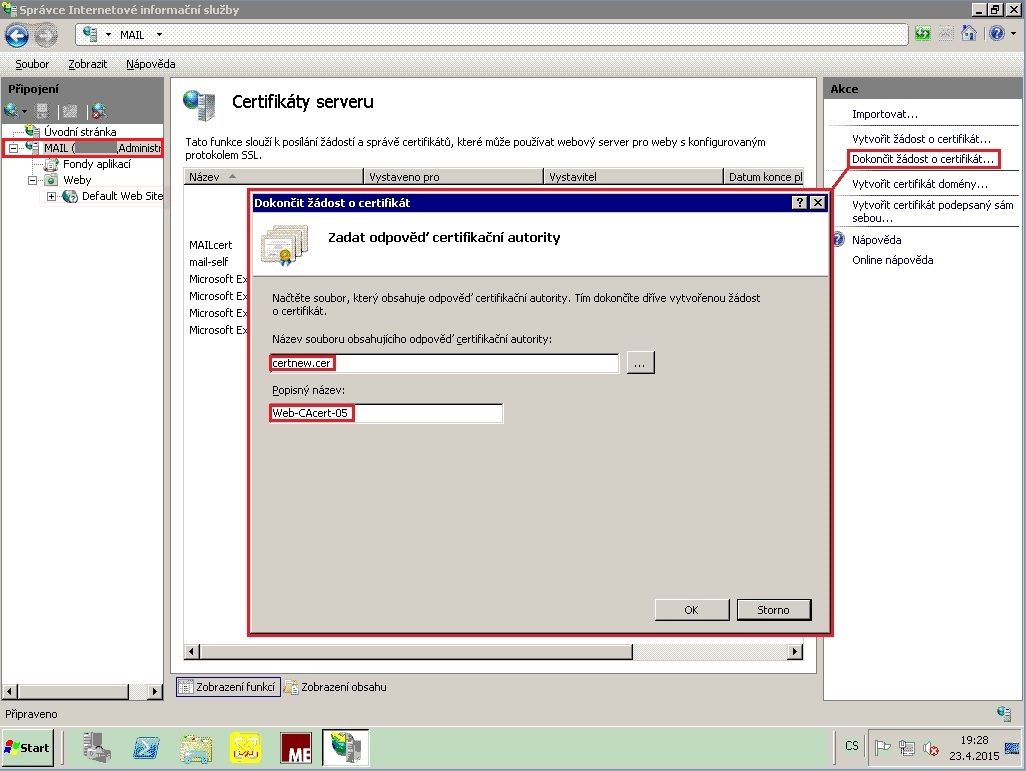The height and width of the screenshot is (771, 1026).
Task: Click the Home icon in address toolbar
Action: click(968, 34)
